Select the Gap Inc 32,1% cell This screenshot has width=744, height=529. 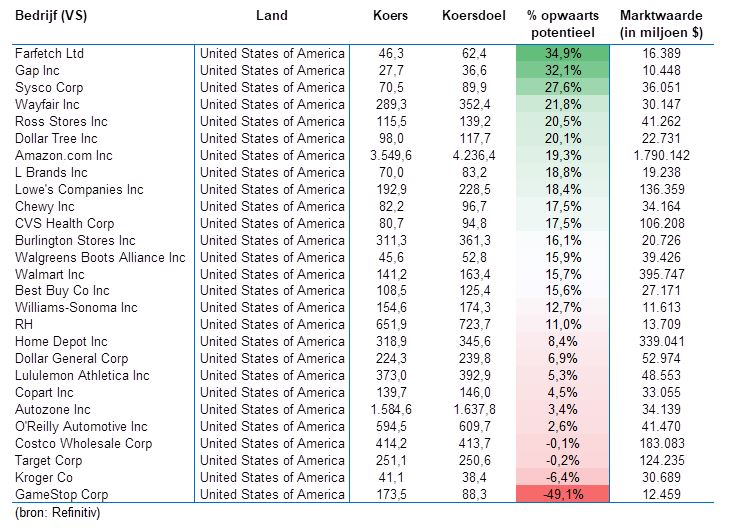[x=560, y=70]
